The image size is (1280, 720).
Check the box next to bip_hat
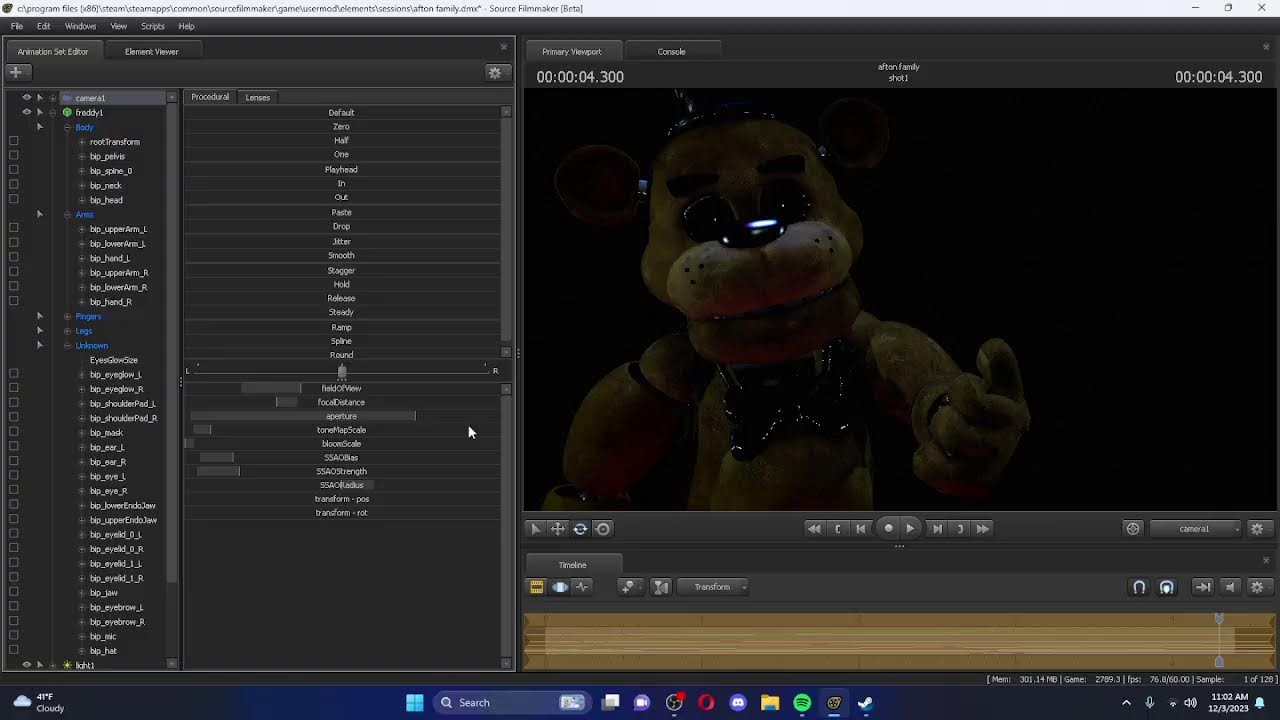point(13,651)
